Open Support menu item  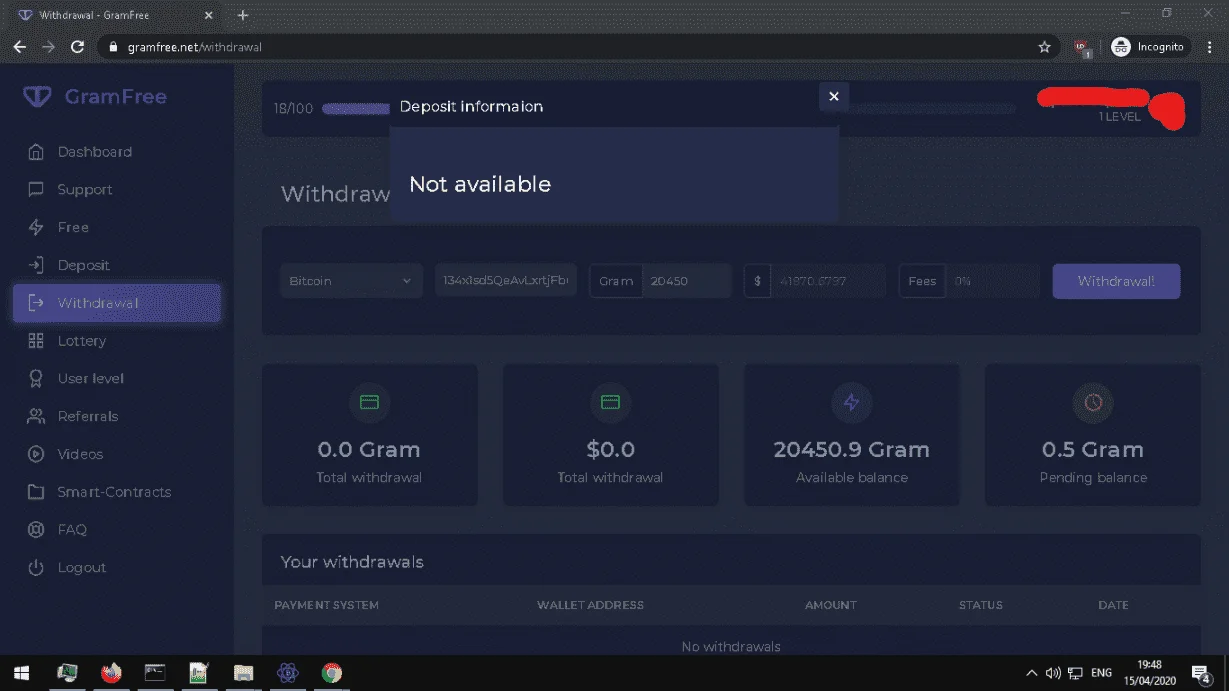coord(85,190)
